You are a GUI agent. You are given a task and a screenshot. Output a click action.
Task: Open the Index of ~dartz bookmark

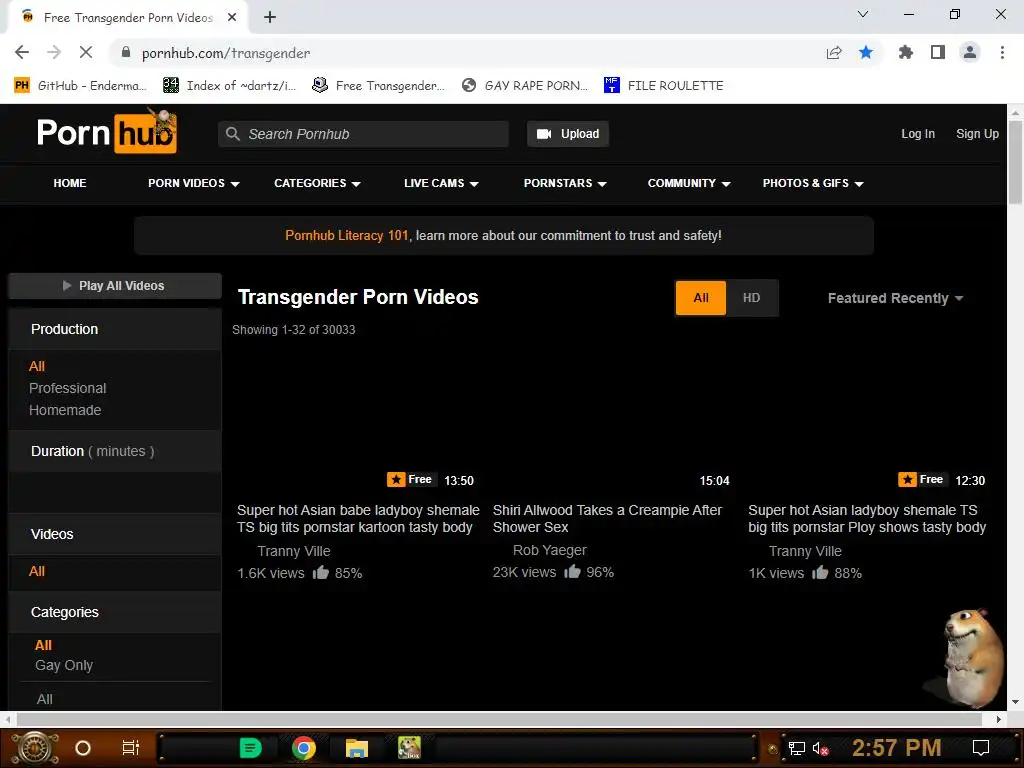coord(229,86)
